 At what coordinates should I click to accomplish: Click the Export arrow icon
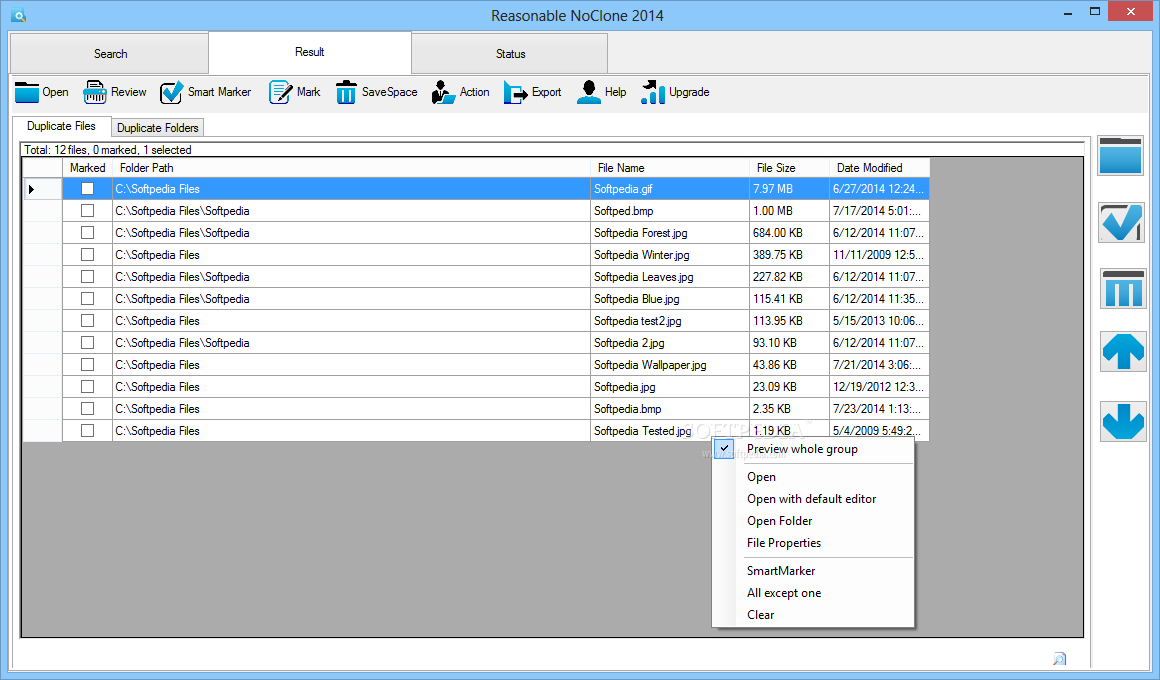515,92
